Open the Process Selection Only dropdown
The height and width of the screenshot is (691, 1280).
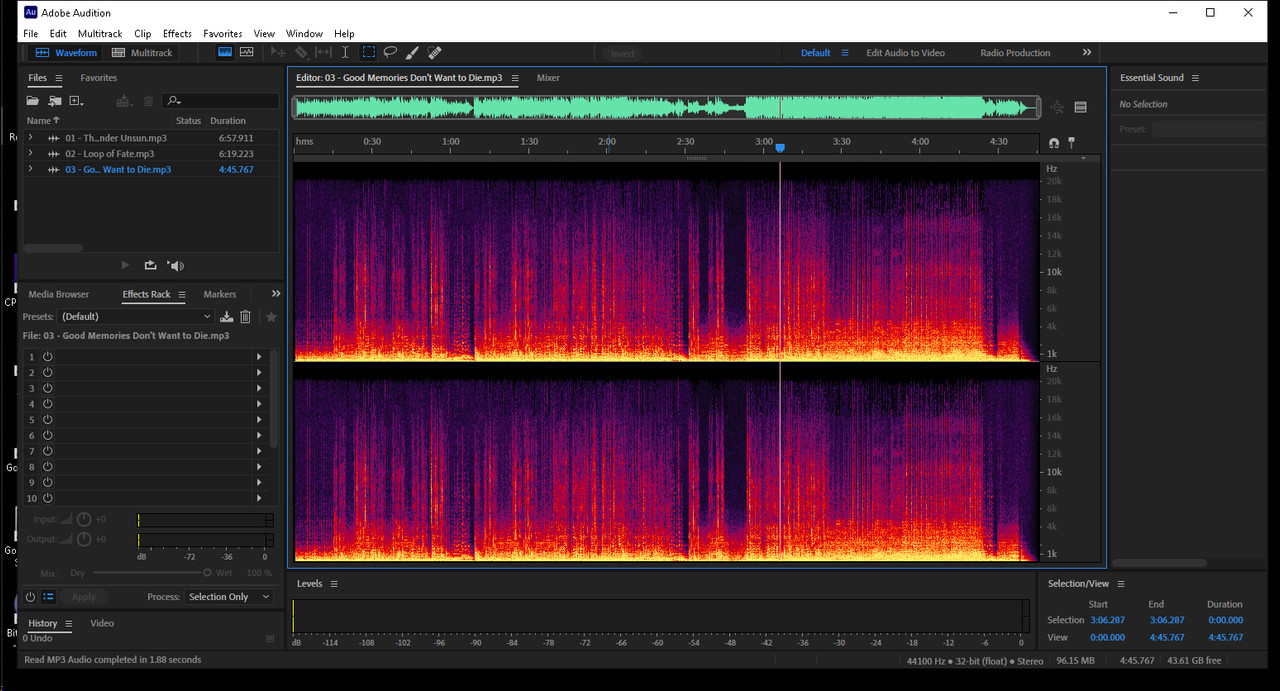(229, 597)
